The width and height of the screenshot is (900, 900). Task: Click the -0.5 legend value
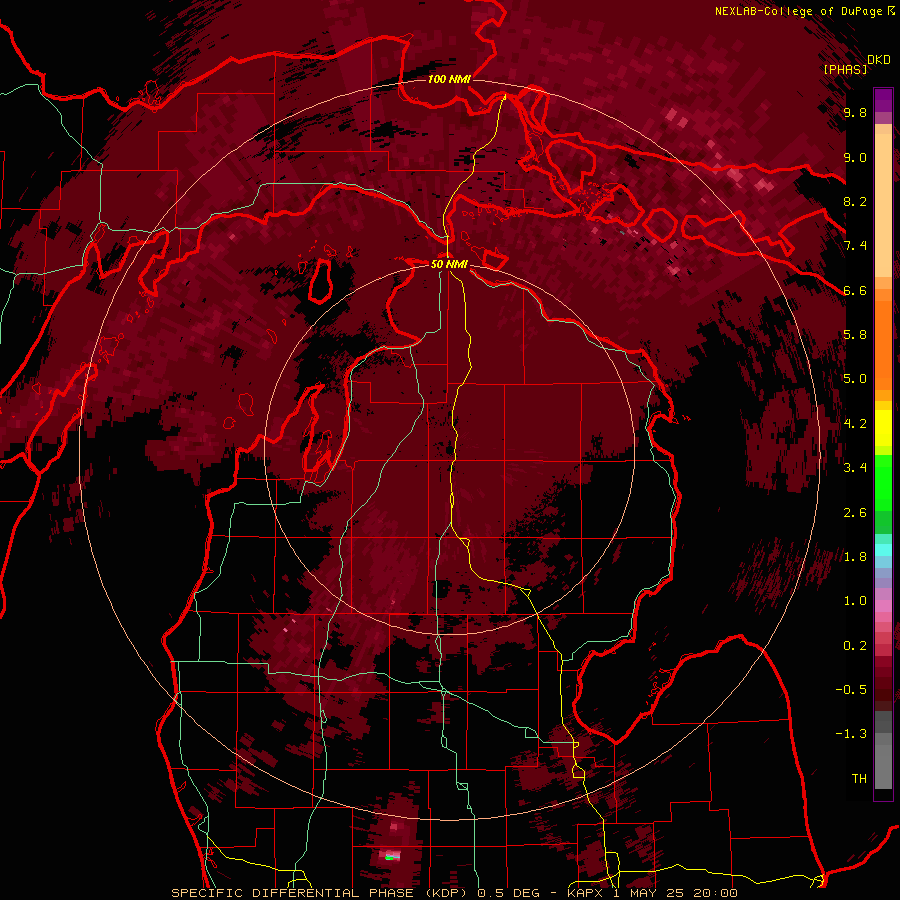tap(852, 690)
